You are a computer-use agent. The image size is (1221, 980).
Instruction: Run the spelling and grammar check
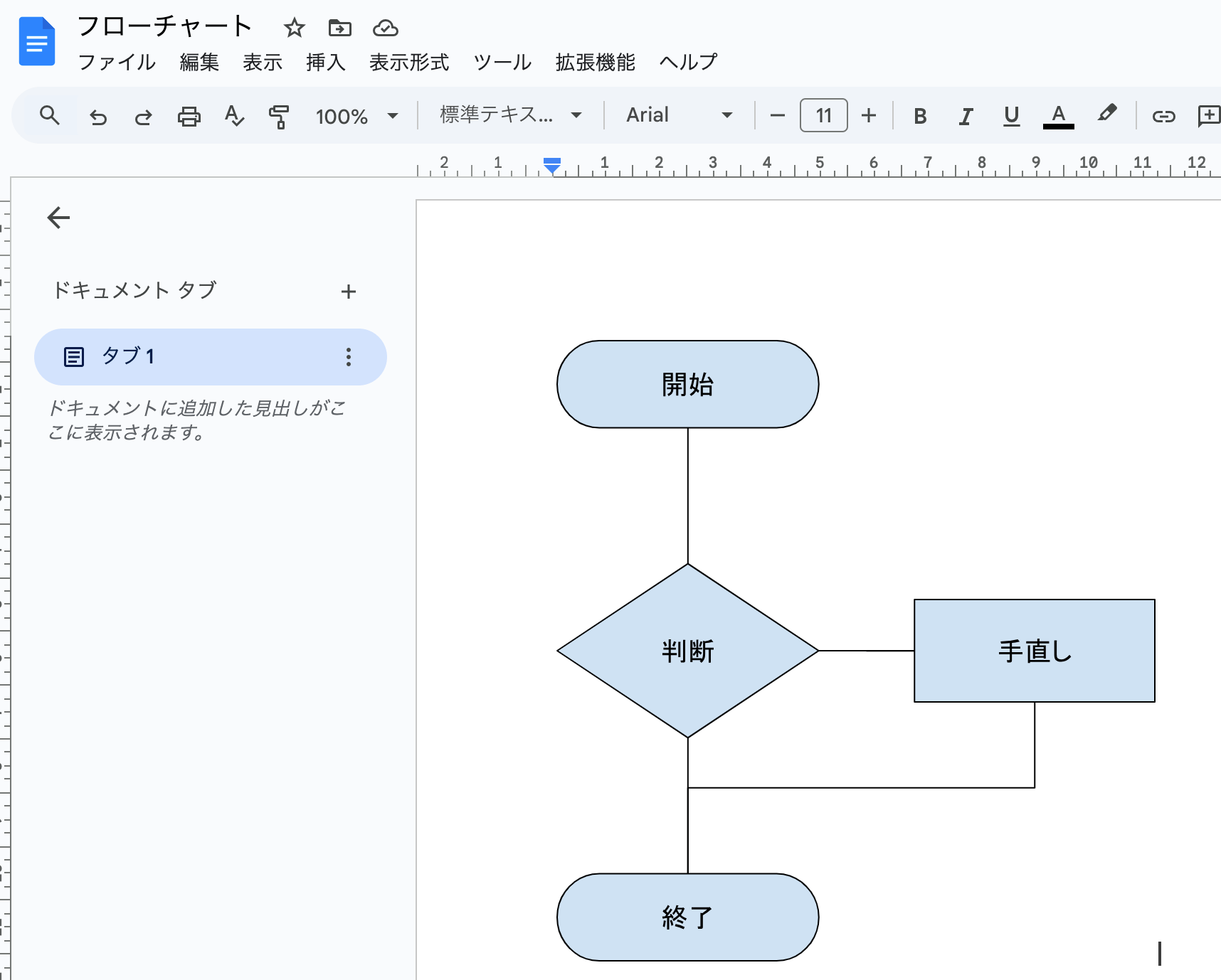point(234,116)
